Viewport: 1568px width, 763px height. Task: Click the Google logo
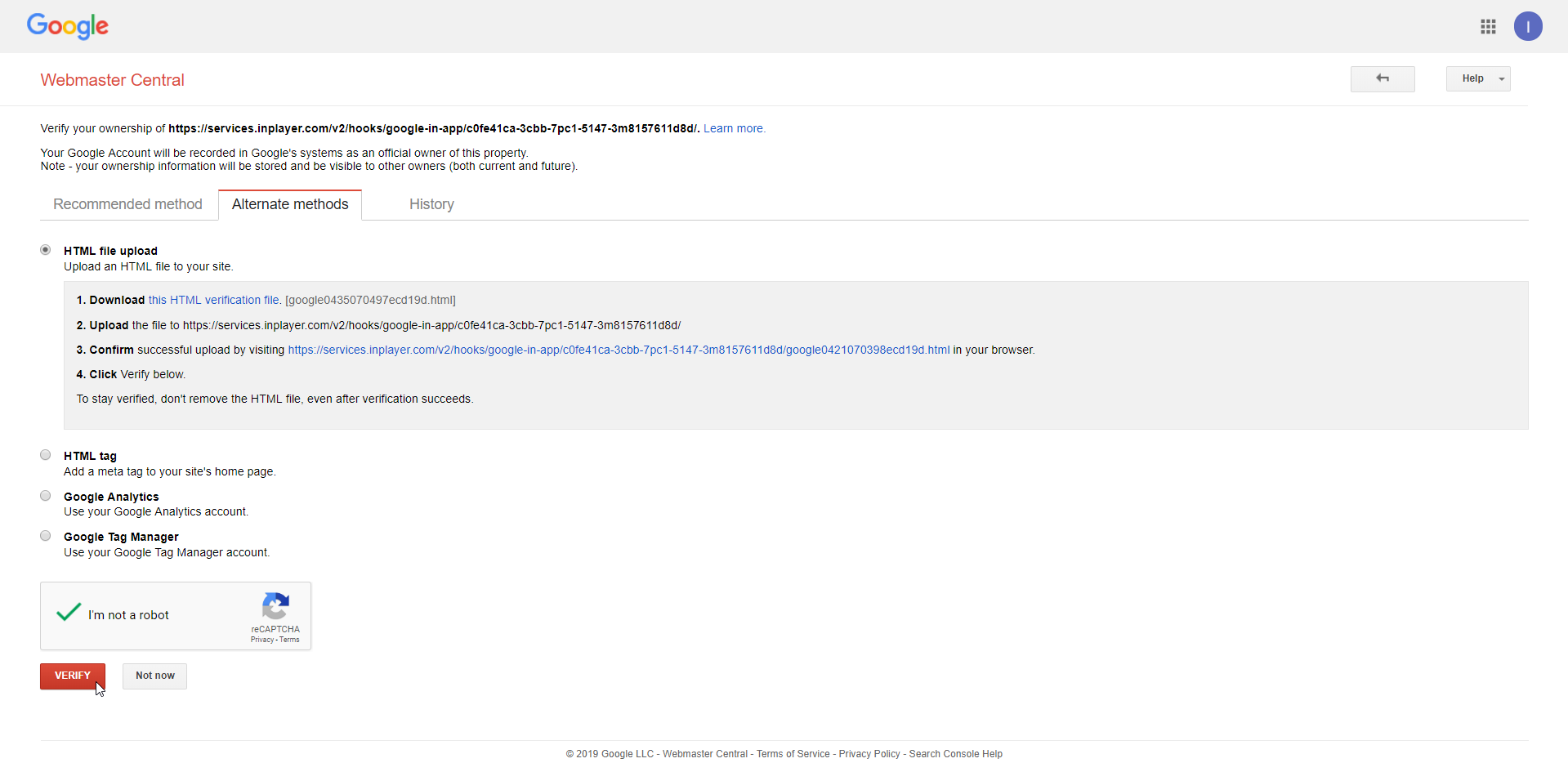[x=68, y=26]
